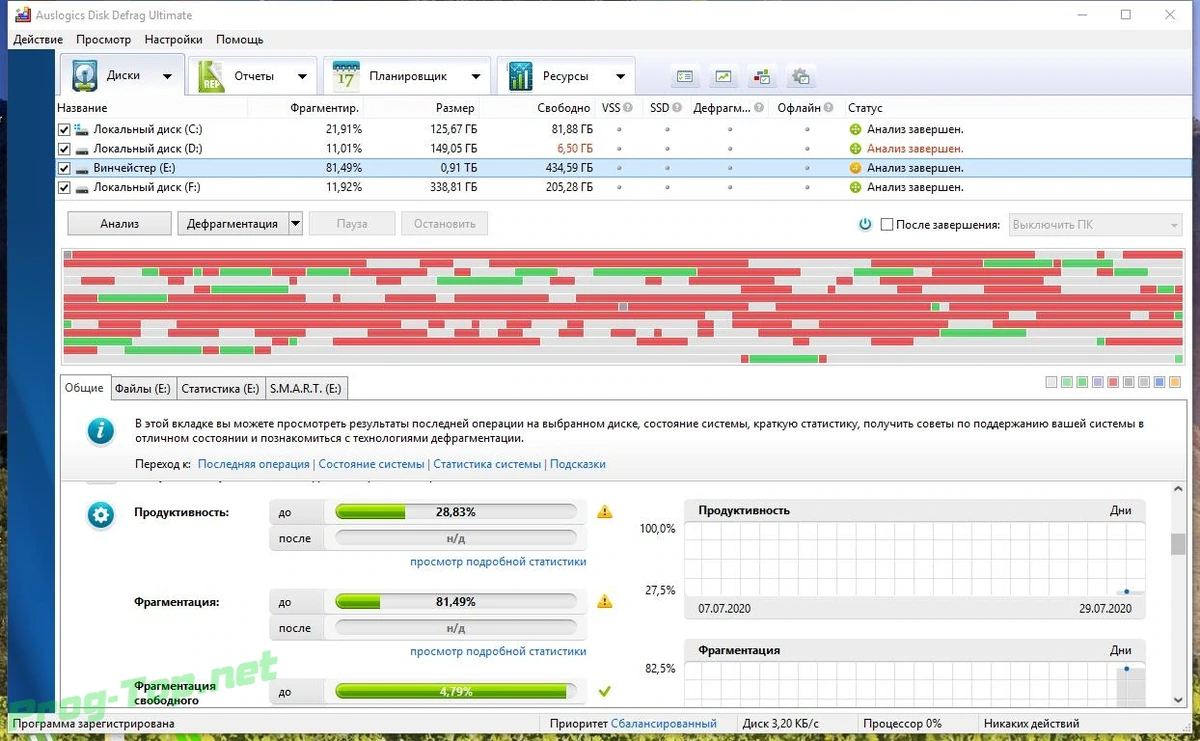
Task: Uncheck the Локальный диск (F:) checkbox
Action: point(64,187)
